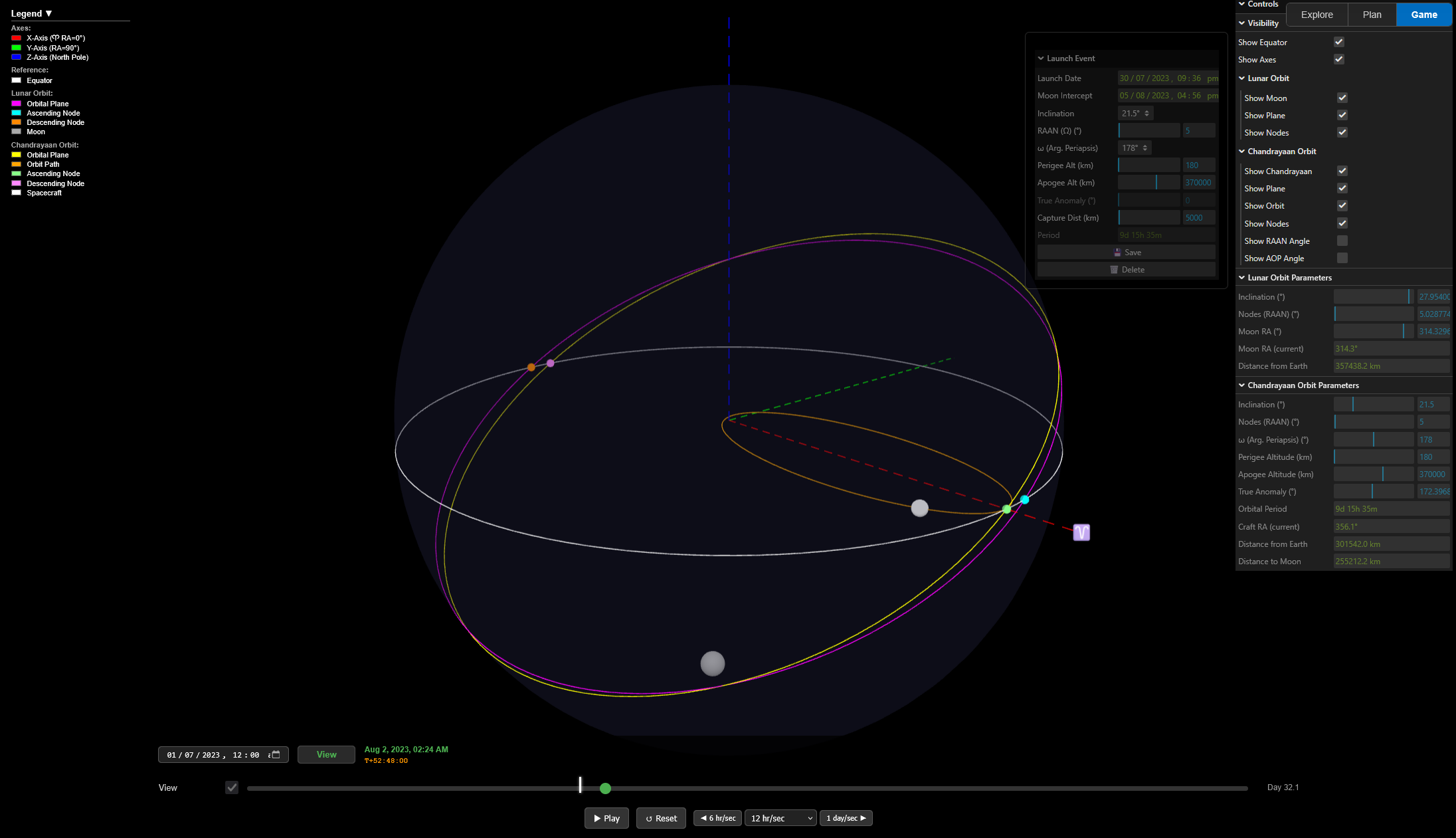This screenshot has width=1456, height=838.
Task: Adjust the Apogee Altitude slider
Action: coord(1373,473)
